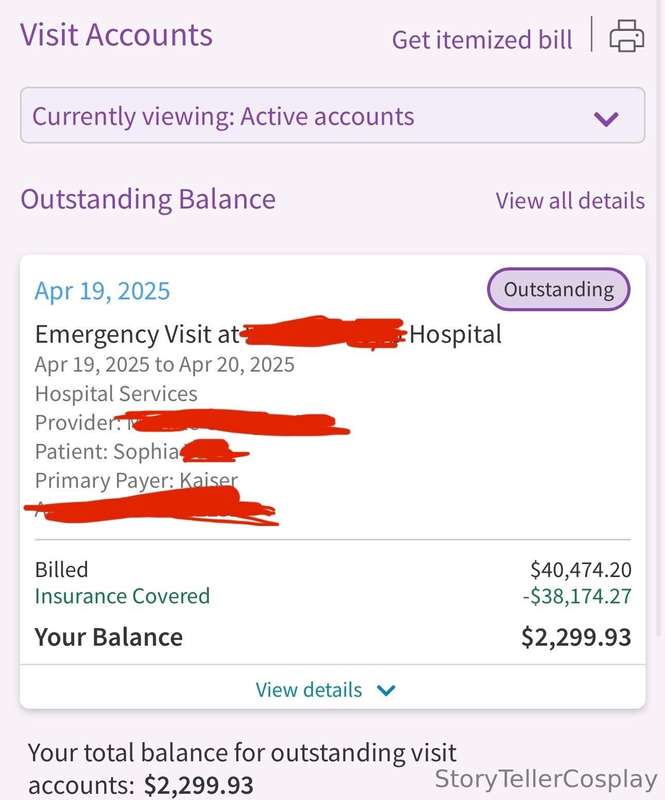The width and height of the screenshot is (665, 800).
Task: Click the Insurance Covered label
Action: [x=122, y=596]
